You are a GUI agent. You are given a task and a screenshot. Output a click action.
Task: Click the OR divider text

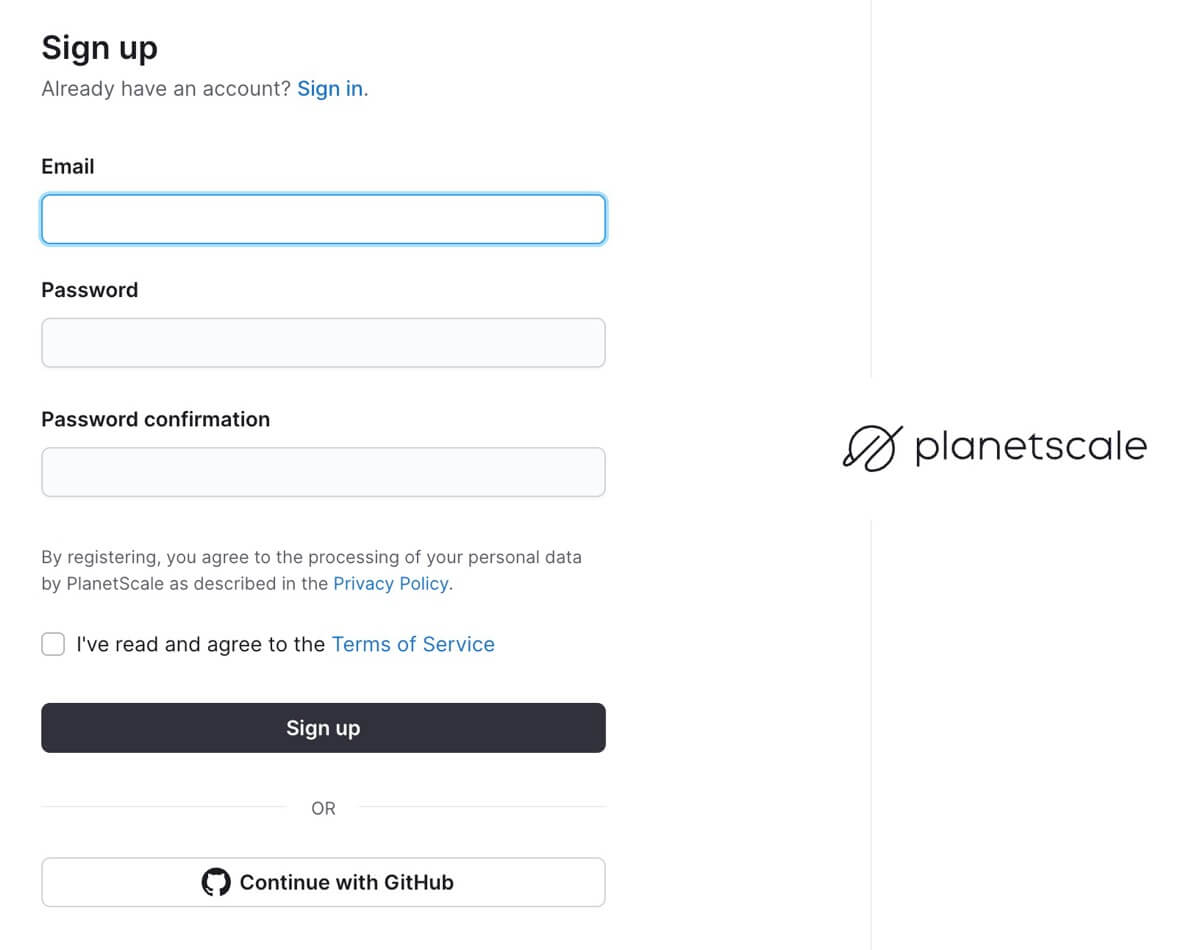click(323, 808)
